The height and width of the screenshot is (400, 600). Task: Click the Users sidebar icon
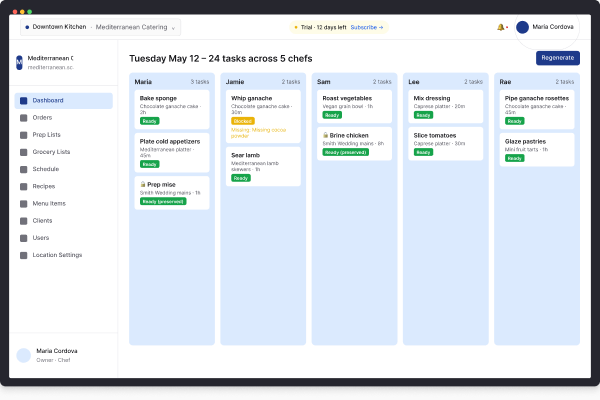(24, 238)
